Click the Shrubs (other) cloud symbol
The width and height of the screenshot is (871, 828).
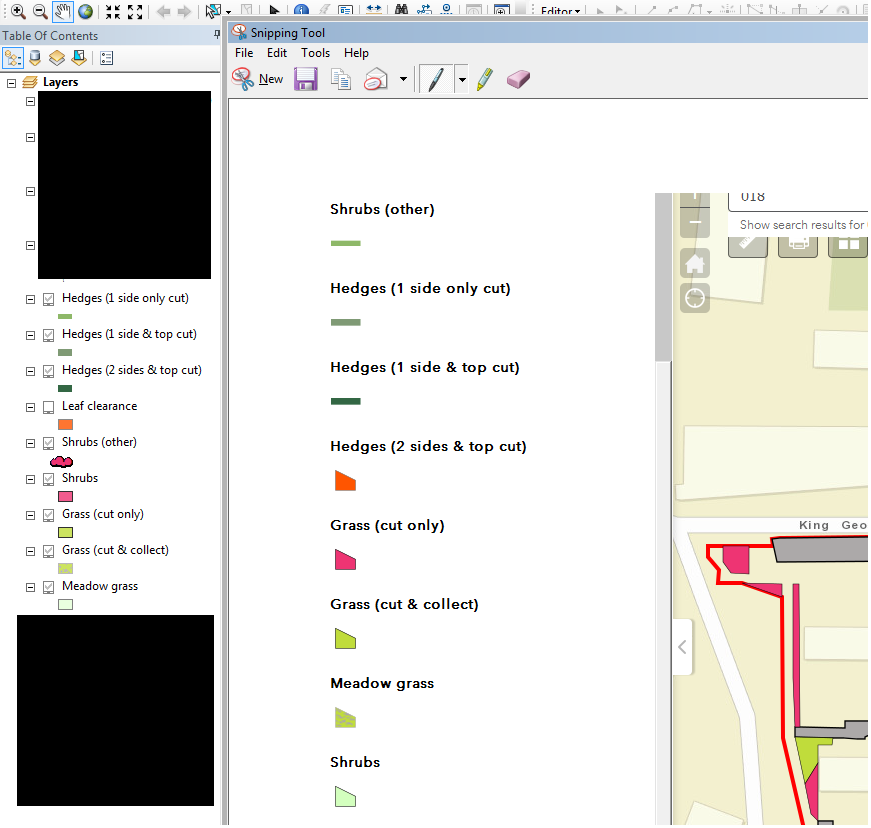pos(61,461)
